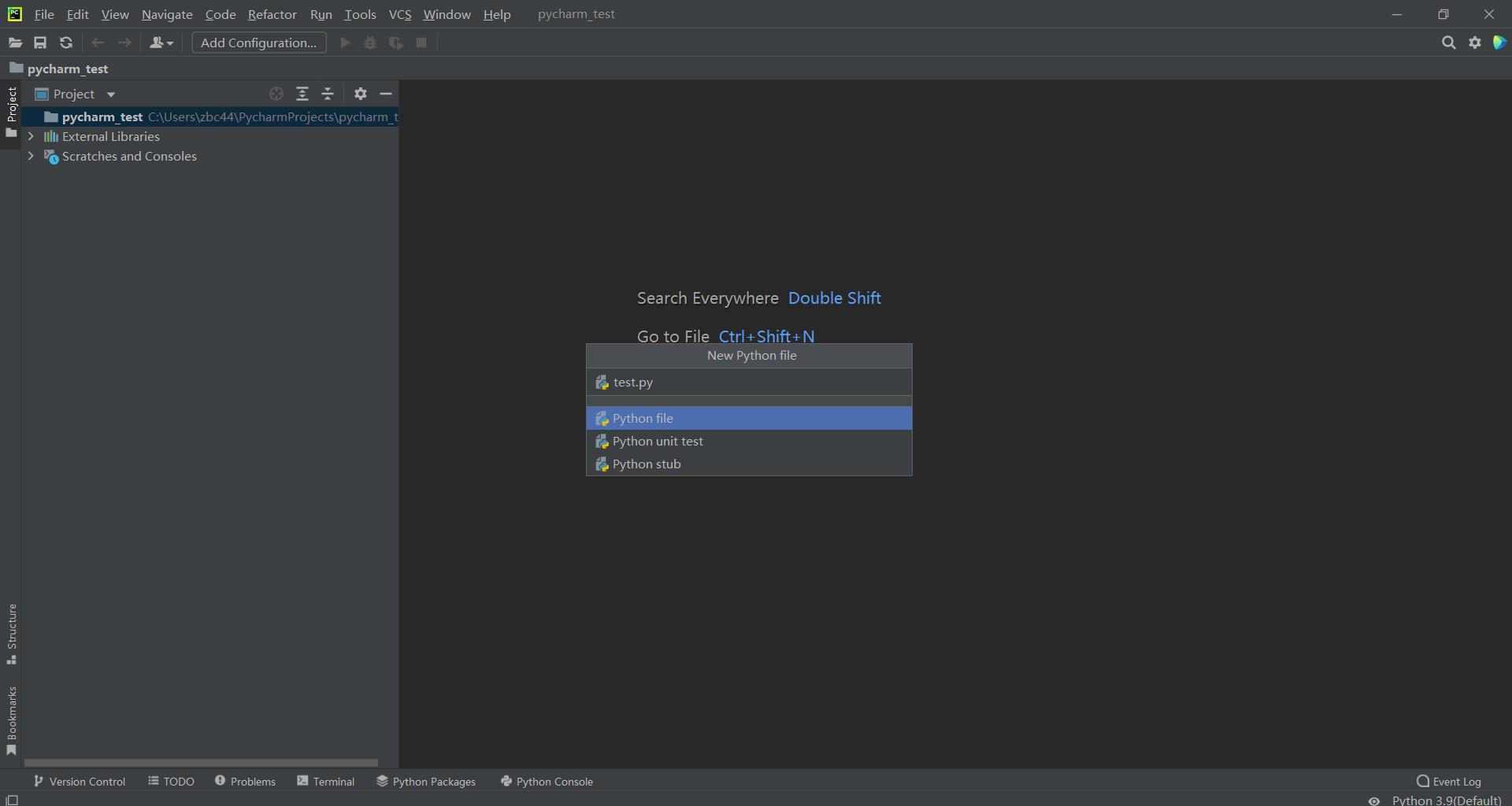Open Python Packages tool window
1512x806 pixels.
click(x=426, y=782)
